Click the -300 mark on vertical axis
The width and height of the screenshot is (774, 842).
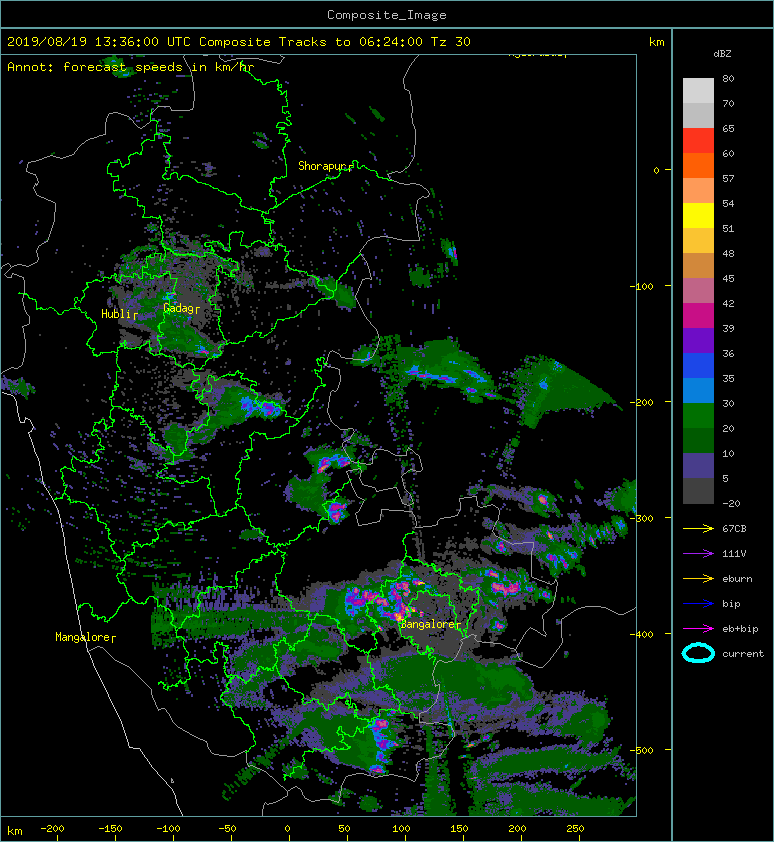click(642, 518)
